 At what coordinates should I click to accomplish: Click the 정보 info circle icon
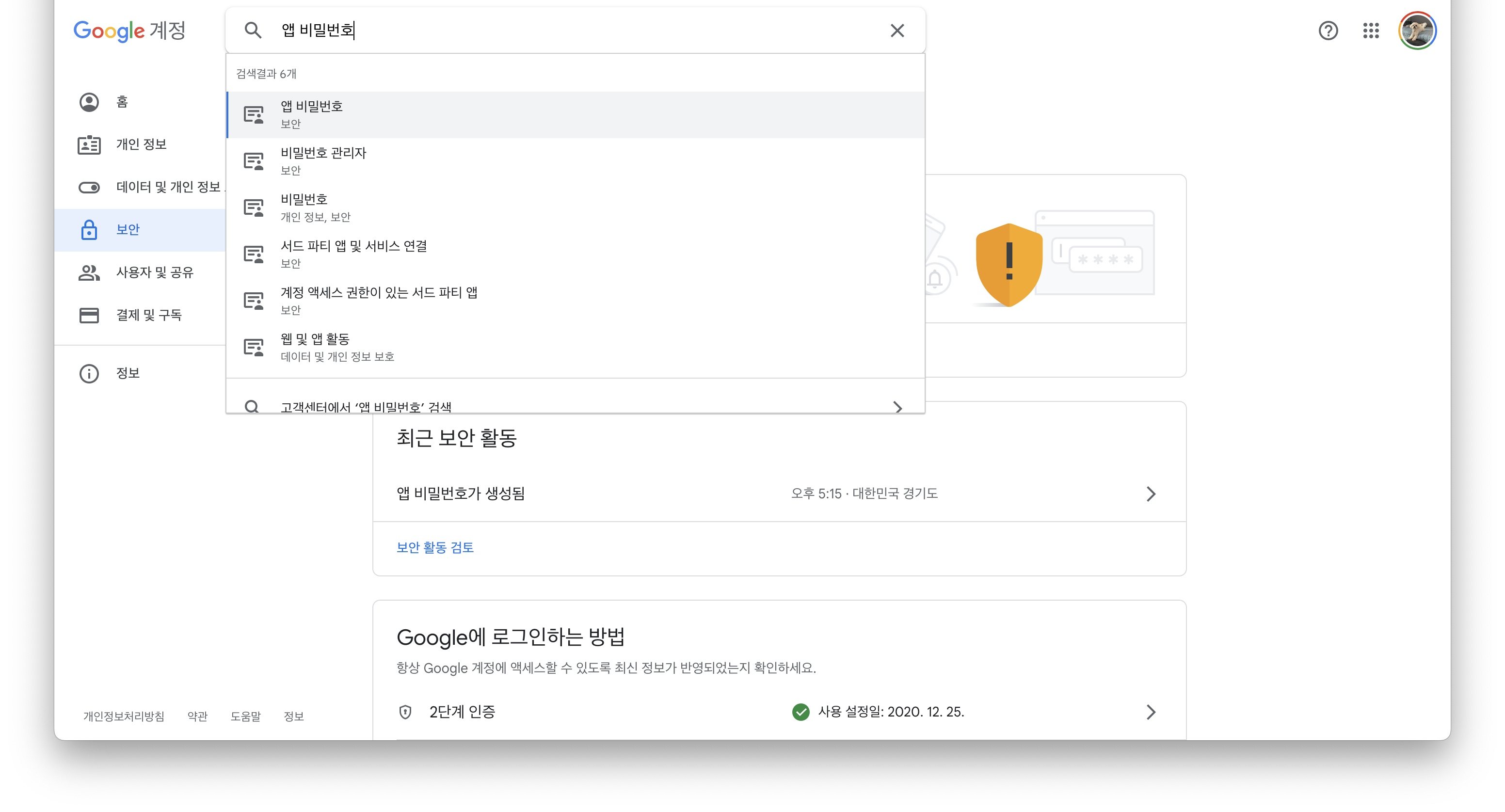89,373
